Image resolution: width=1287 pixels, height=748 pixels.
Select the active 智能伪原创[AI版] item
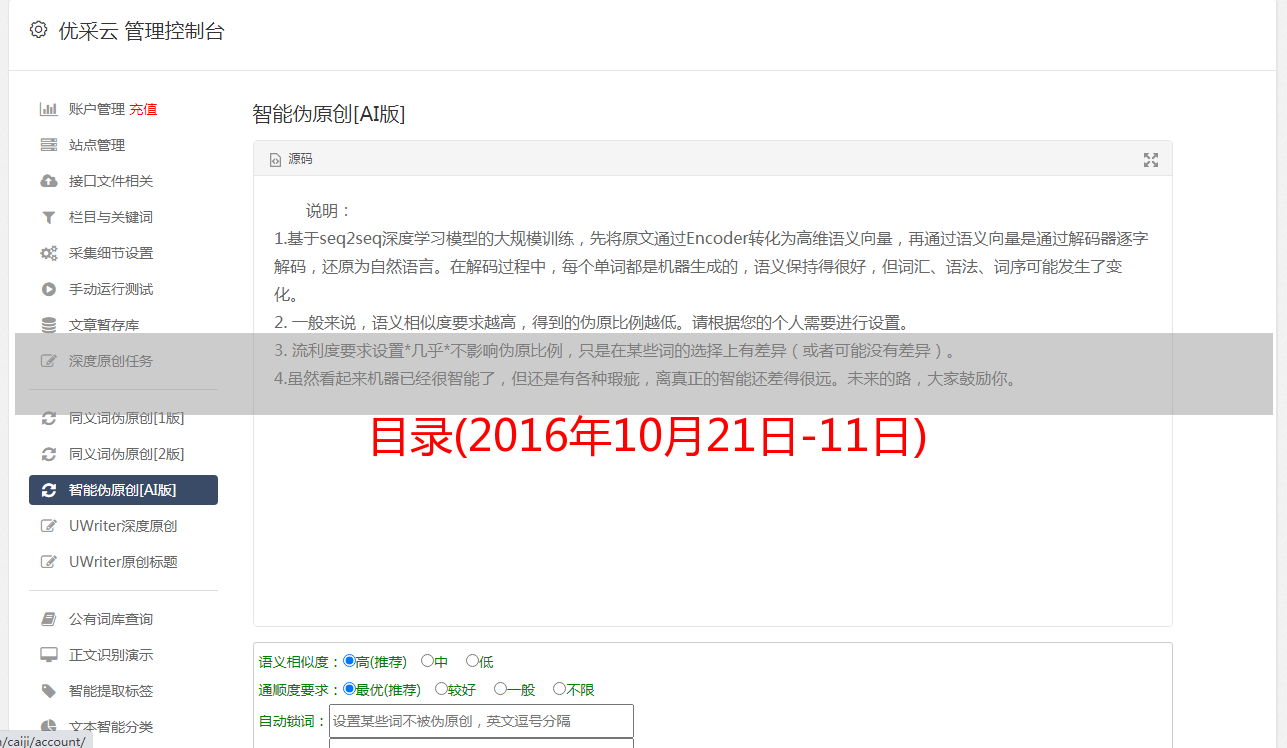(x=123, y=490)
